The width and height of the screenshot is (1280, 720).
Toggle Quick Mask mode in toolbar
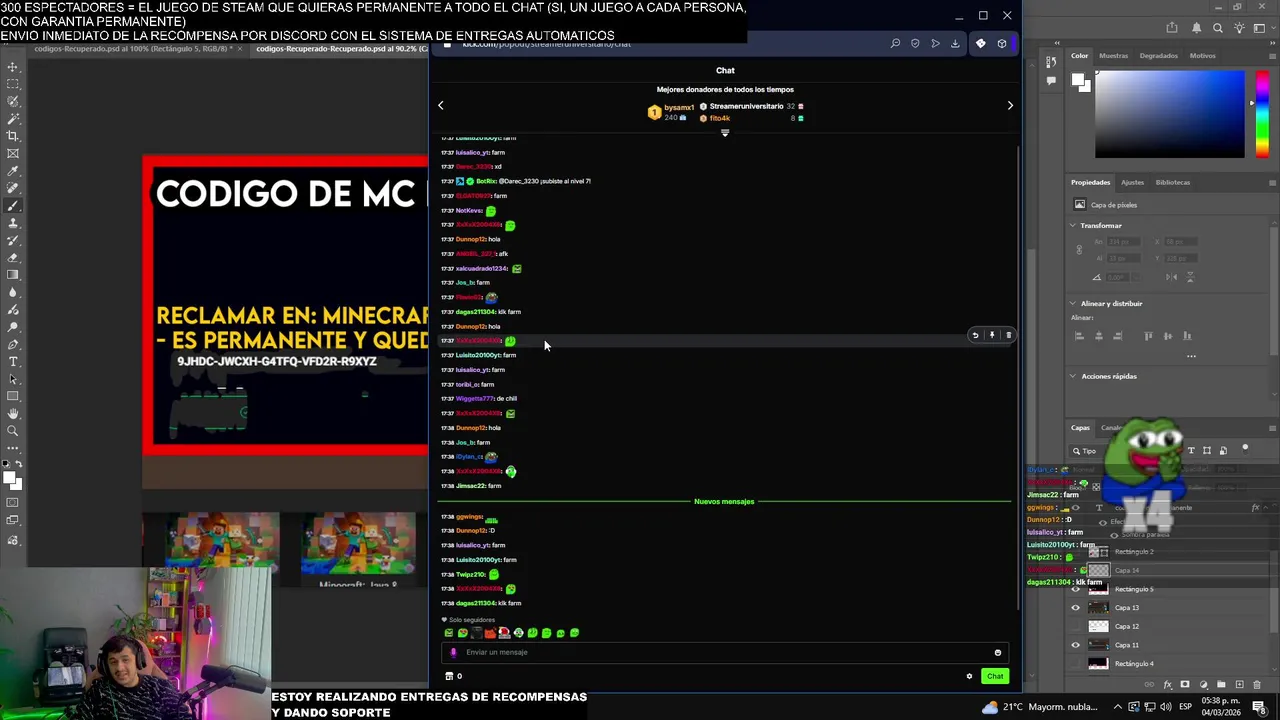pyautogui.click(x=13, y=502)
